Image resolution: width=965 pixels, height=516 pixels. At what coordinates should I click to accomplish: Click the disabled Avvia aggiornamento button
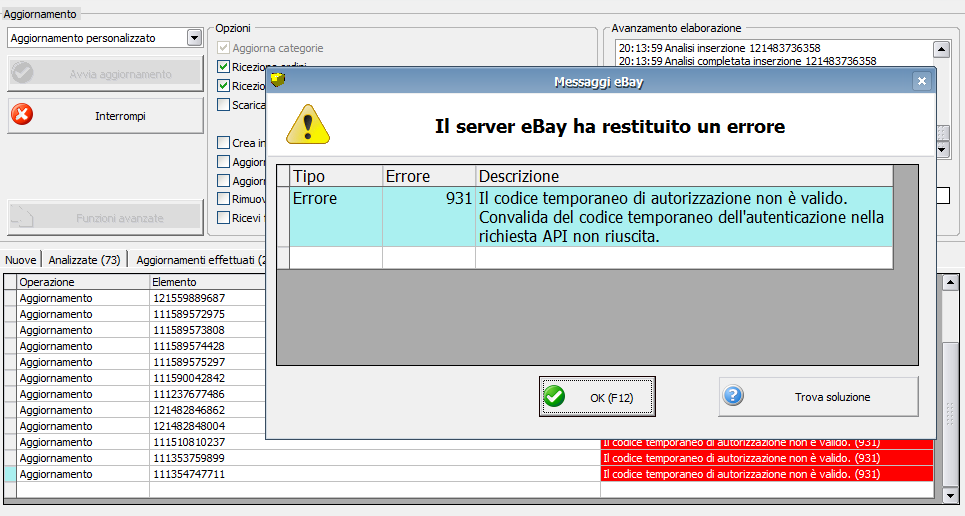point(105,74)
